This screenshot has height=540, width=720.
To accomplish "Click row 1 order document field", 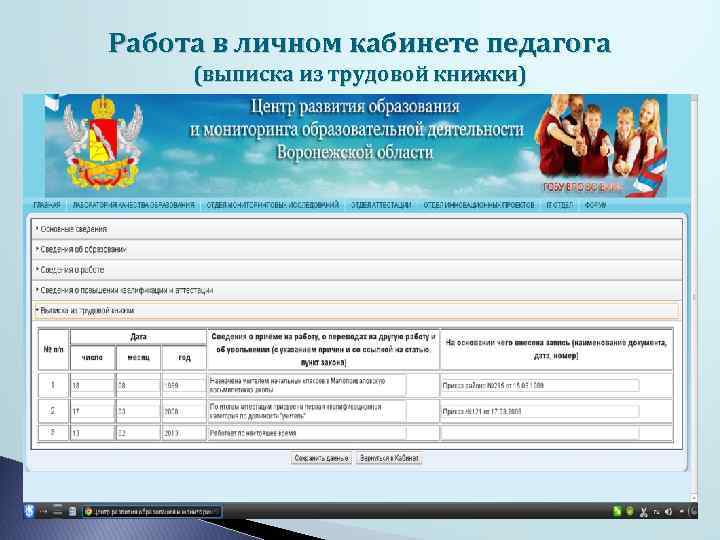I will click(540, 385).
